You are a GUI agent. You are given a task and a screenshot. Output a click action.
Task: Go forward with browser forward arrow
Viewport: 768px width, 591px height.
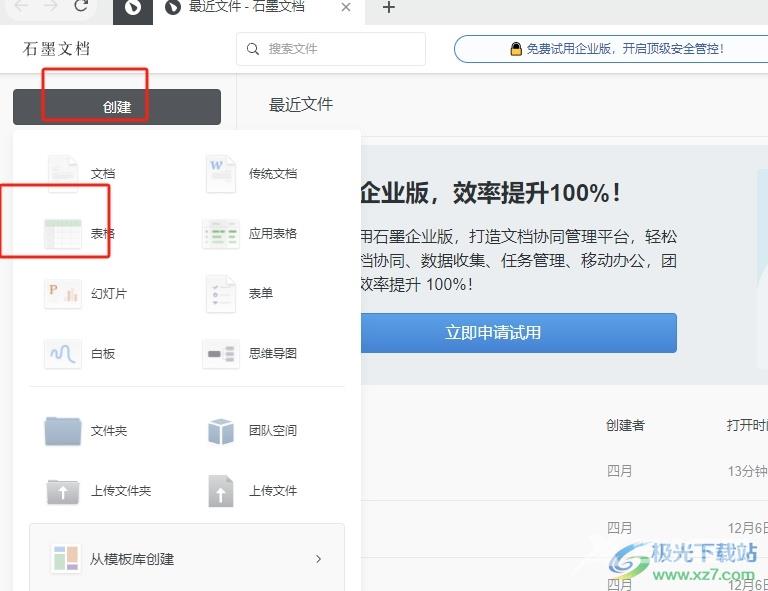click(50, 6)
